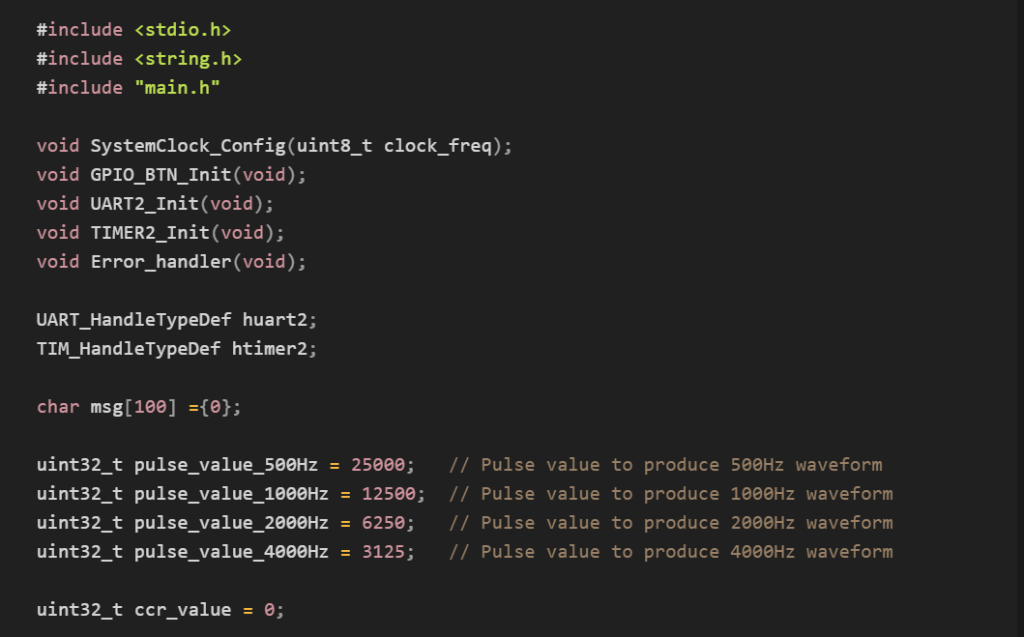Viewport: 1024px width, 637px height.
Task: Place cursor on "main.h" include
Action: click(x=177, y=88)
